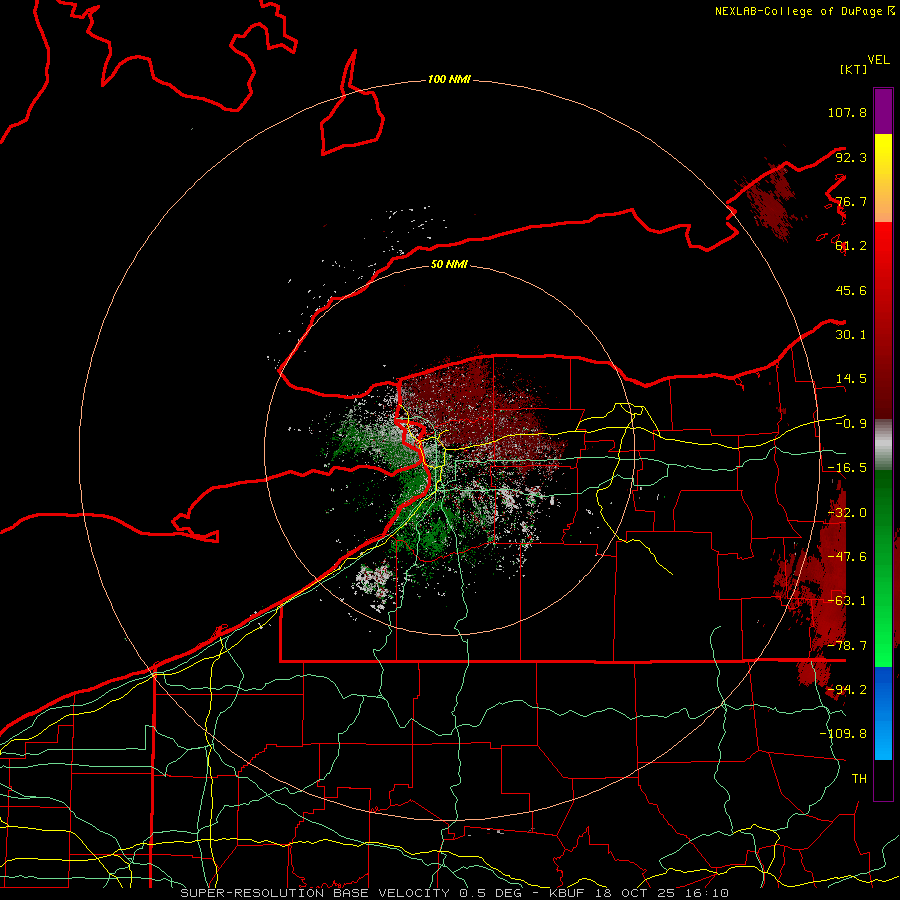Screen dimensions: 900x900
Task: Click the purple top segment of color bar
Action: tap(883, 111)
